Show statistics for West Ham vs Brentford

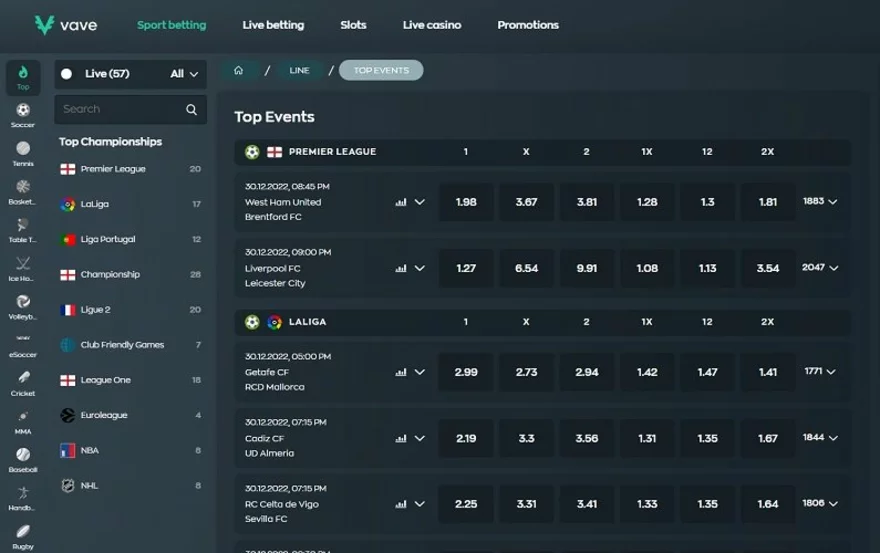coord(401,202)
